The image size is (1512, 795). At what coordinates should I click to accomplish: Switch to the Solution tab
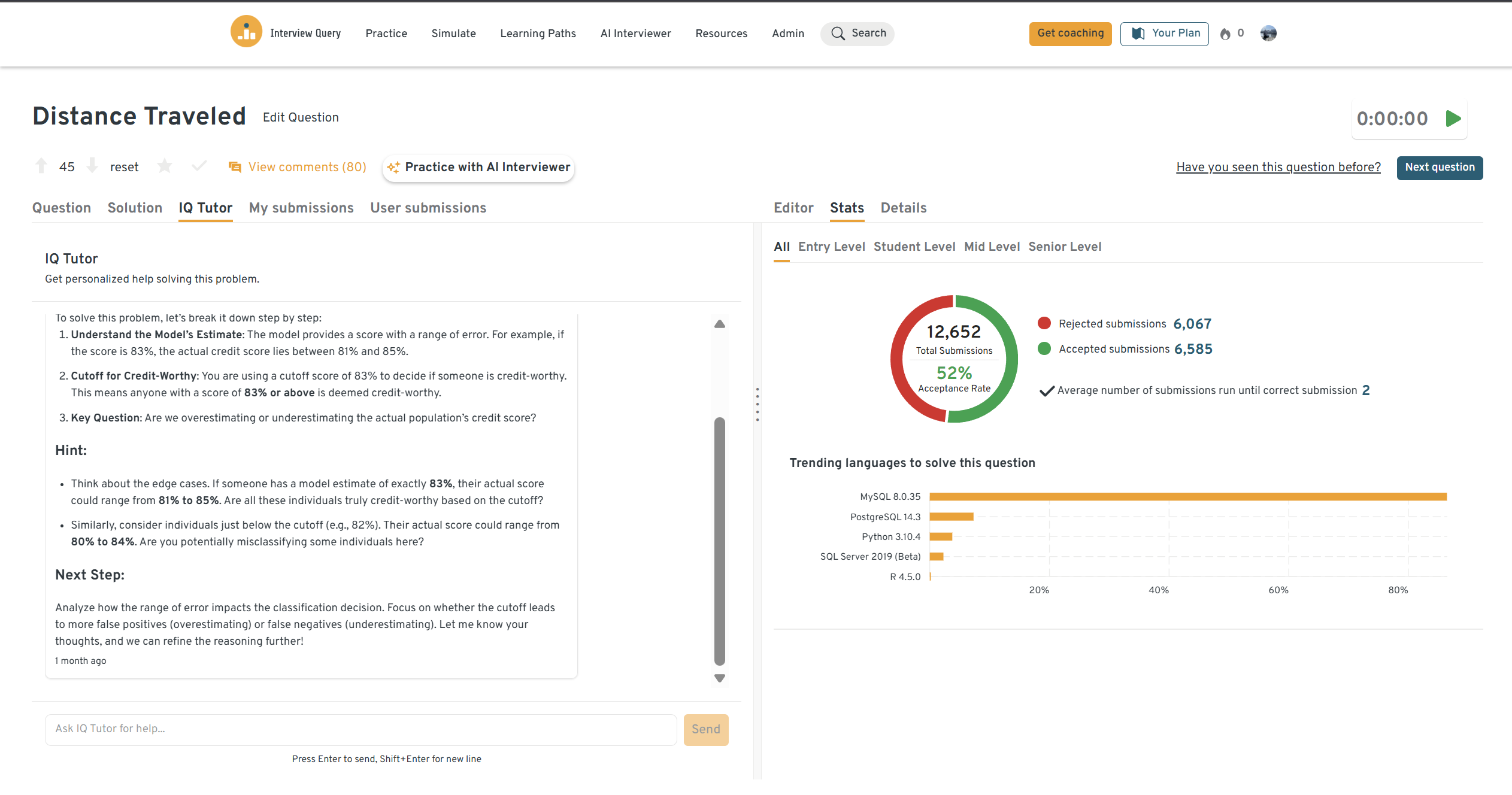[135, 208]
